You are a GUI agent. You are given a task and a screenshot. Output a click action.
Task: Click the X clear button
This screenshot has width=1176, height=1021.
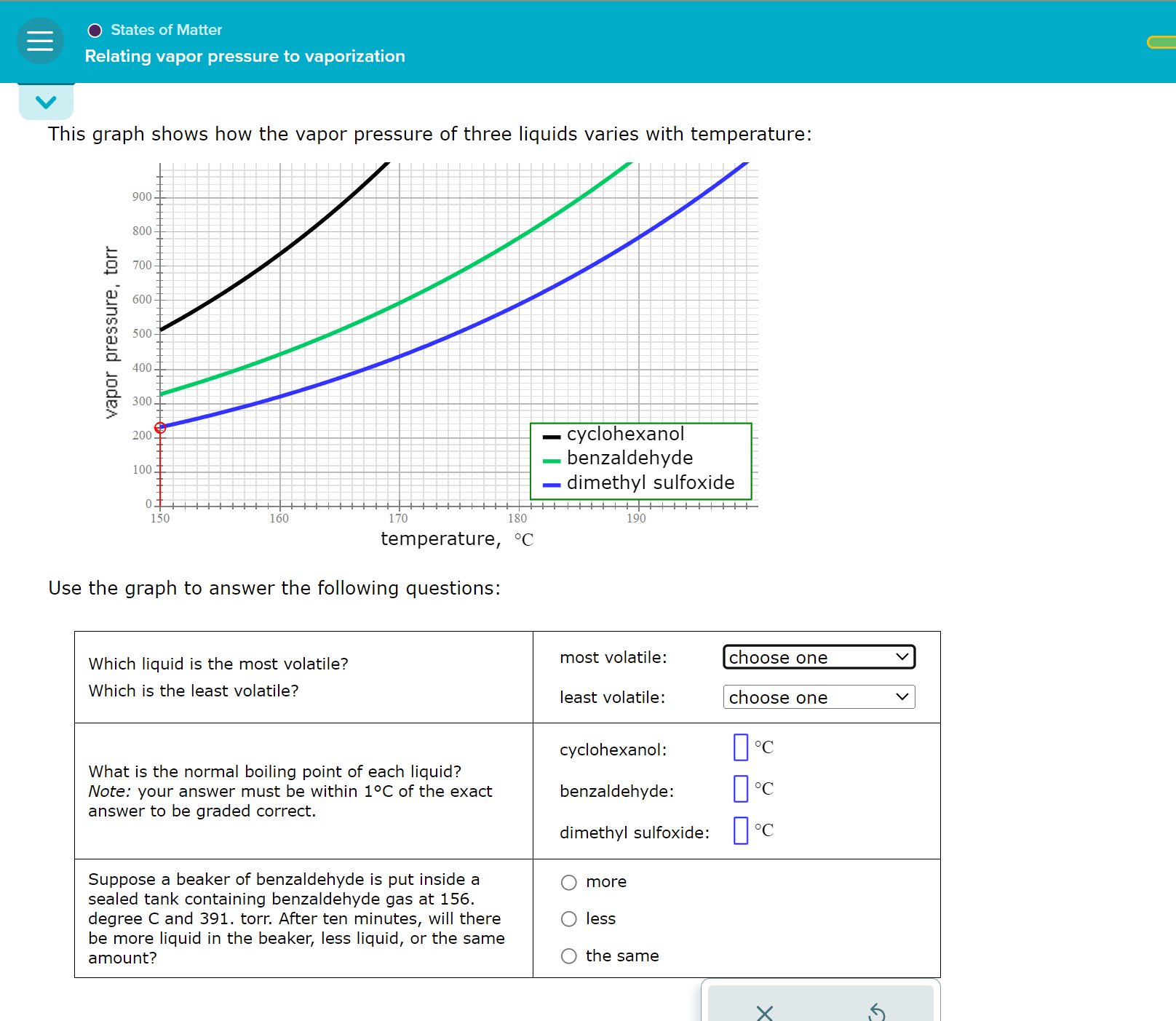[764, 1012]
